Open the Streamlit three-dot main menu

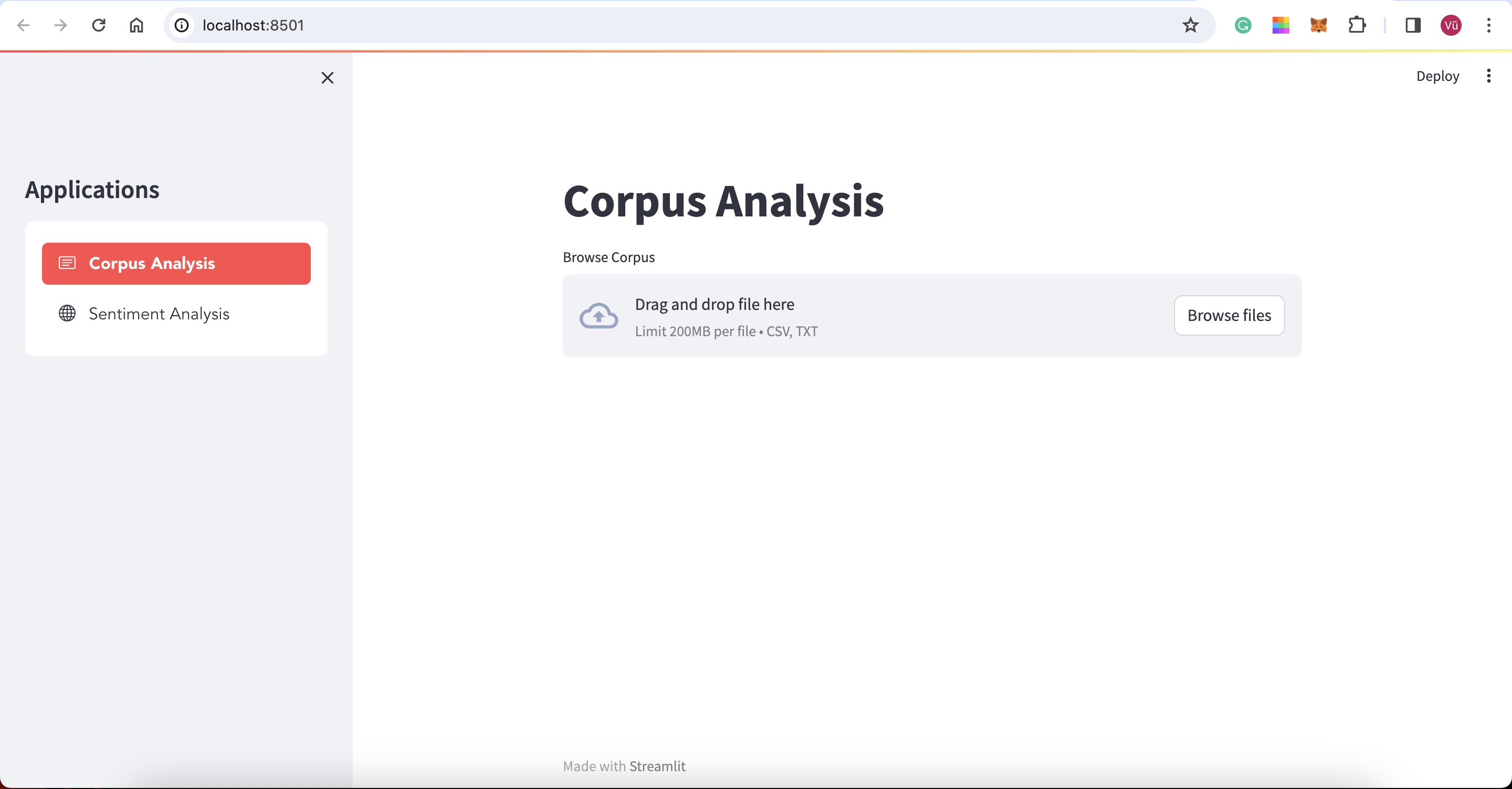pyautogui.click(x=1488, y=76)
